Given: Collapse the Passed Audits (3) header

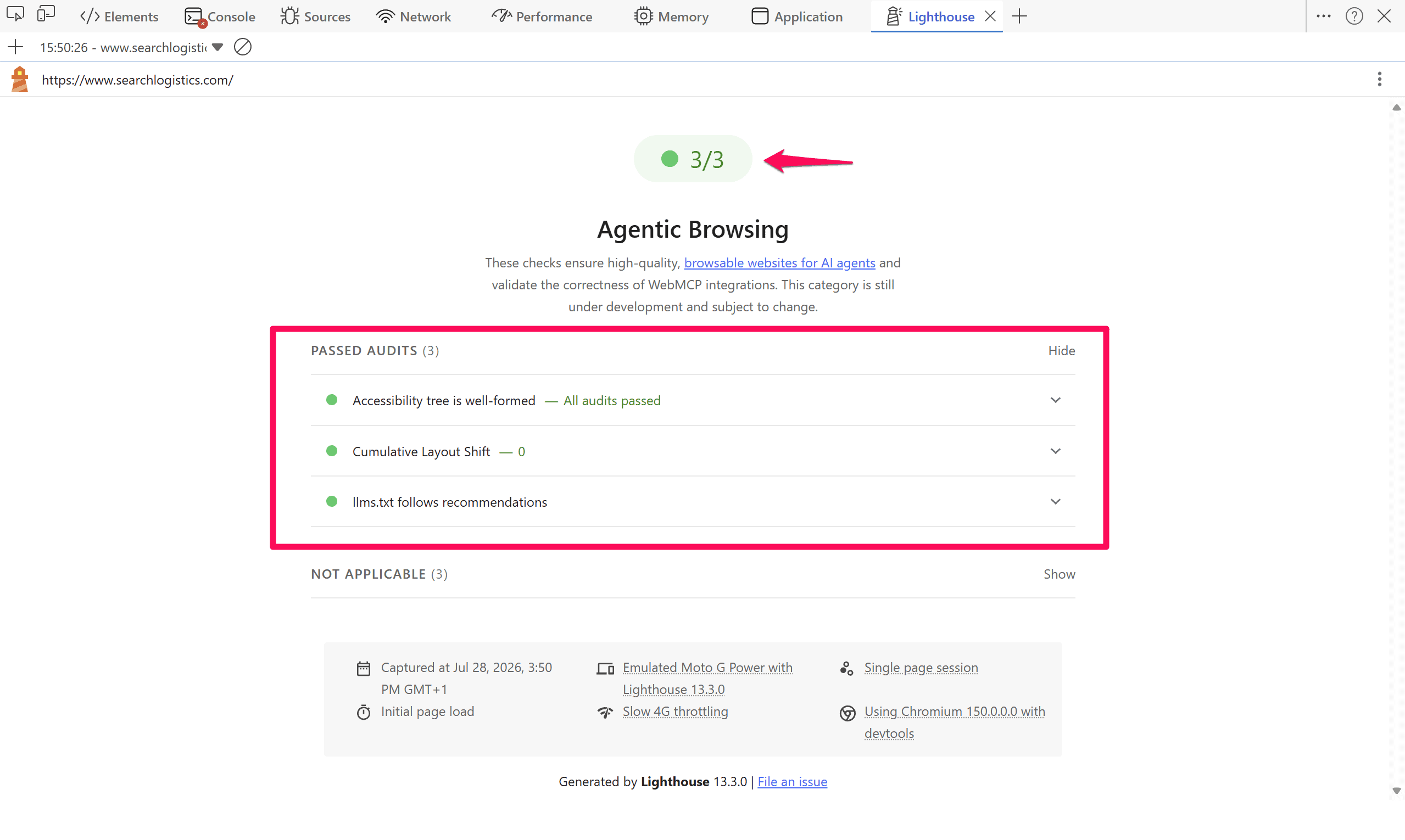Looking at the screenshot, I should tap(375, 350).
